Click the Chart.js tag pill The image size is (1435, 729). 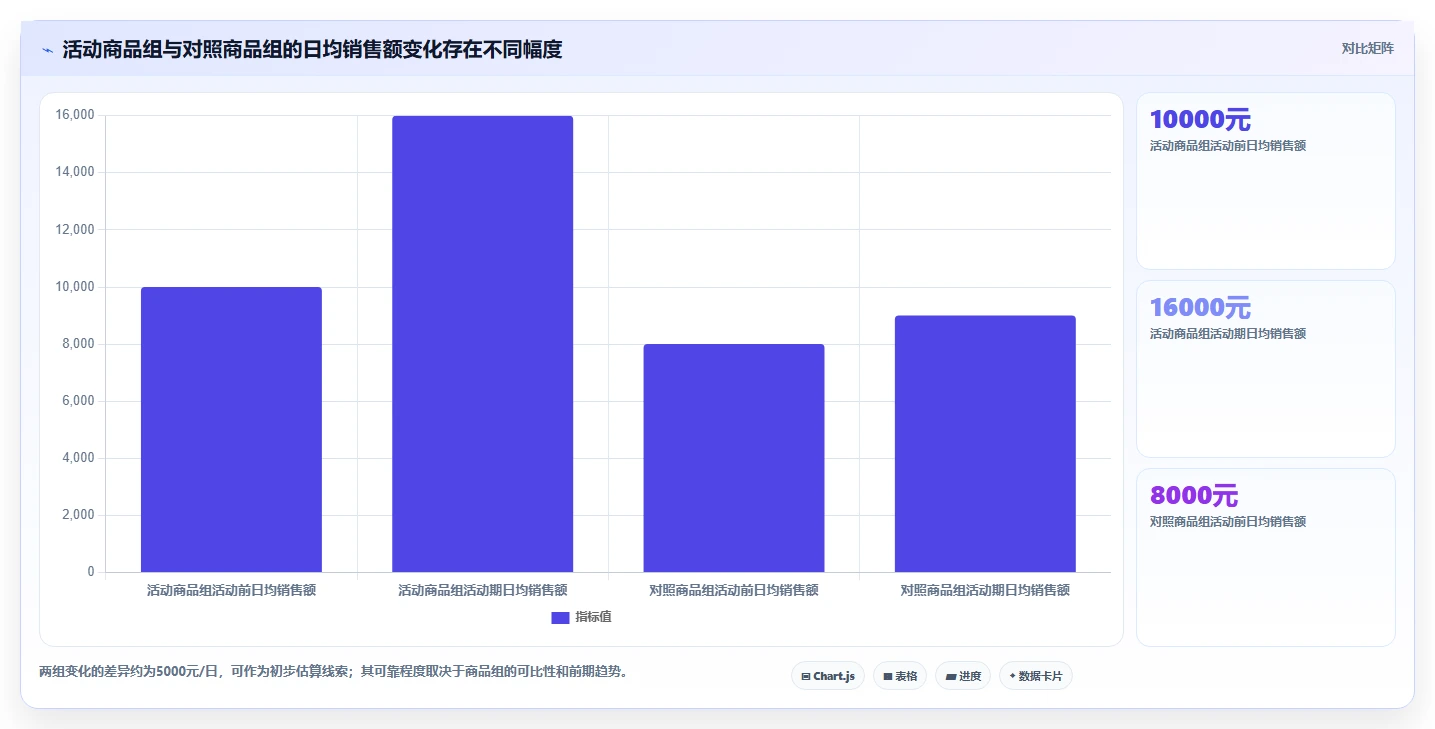point(828,676)
